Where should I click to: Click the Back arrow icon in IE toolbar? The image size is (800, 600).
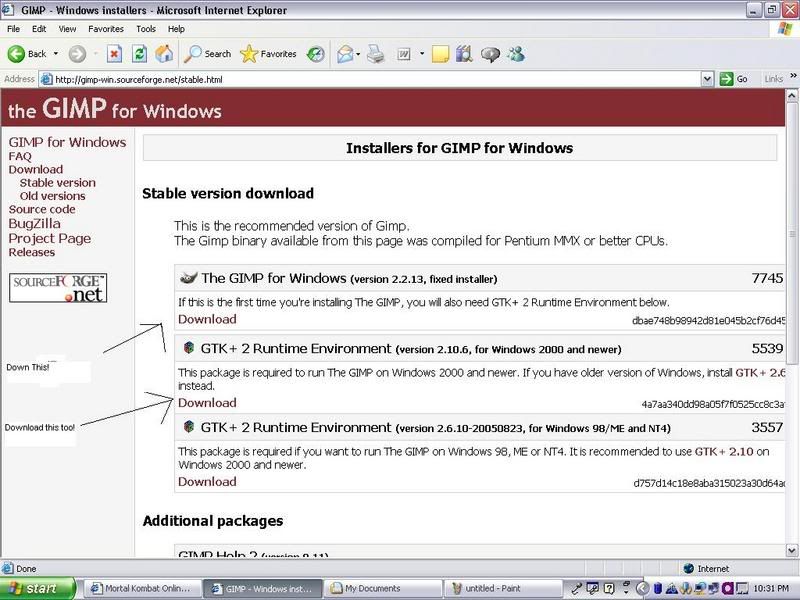point(16,54)
